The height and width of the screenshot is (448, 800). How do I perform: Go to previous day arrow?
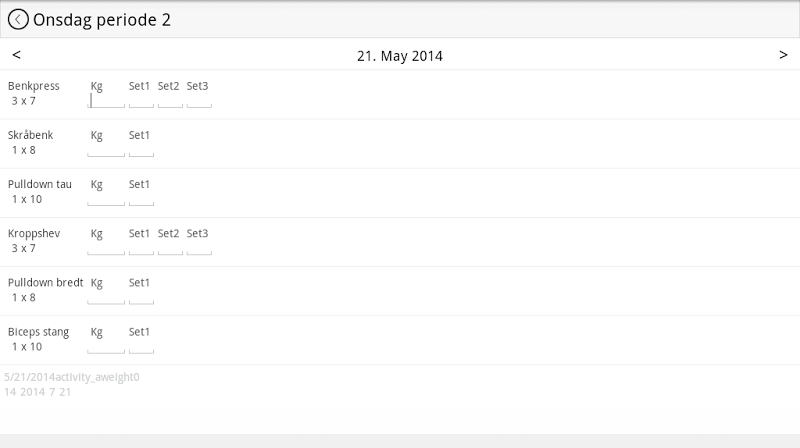pos(16,55)
